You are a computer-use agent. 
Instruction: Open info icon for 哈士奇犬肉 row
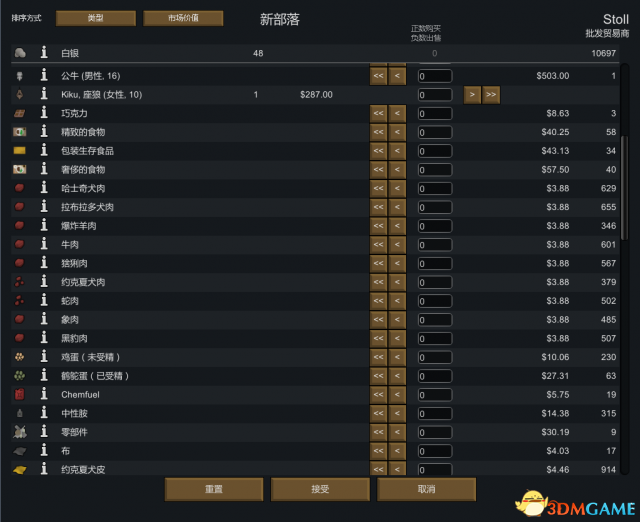44,188
